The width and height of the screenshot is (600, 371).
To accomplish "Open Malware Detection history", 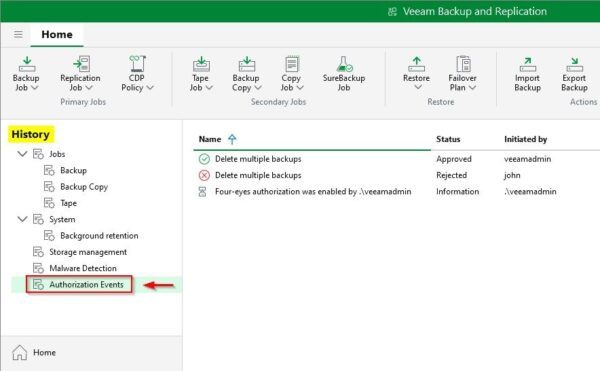I will (83, 268).
